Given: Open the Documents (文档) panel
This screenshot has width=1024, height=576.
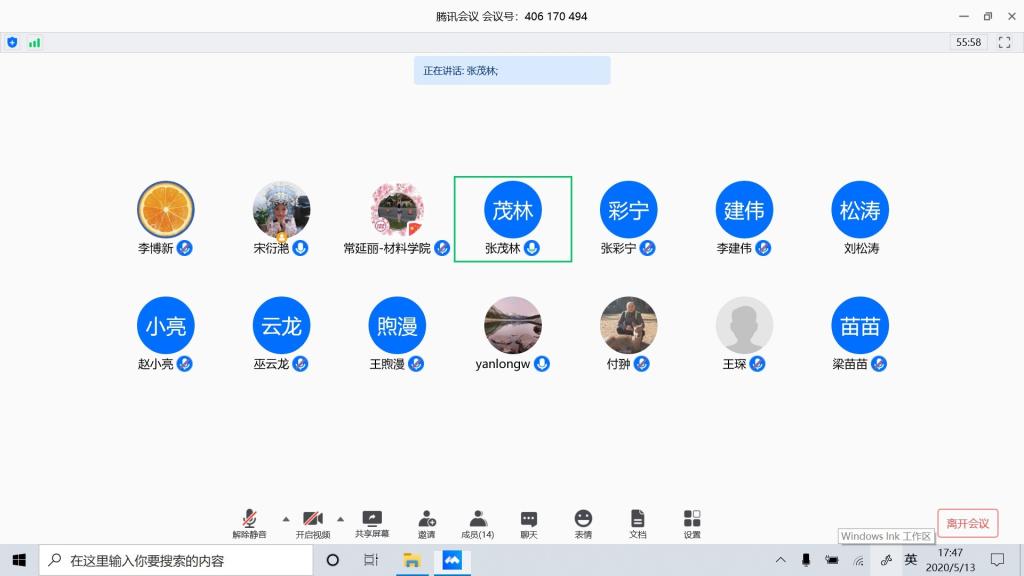Looking at the screenshot, I should click(x=637, y=518).
